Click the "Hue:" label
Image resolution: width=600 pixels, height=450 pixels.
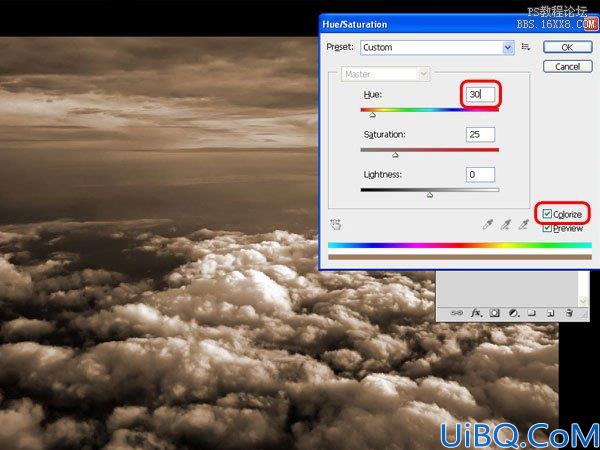pyautogui.click(x=373, y=95)
